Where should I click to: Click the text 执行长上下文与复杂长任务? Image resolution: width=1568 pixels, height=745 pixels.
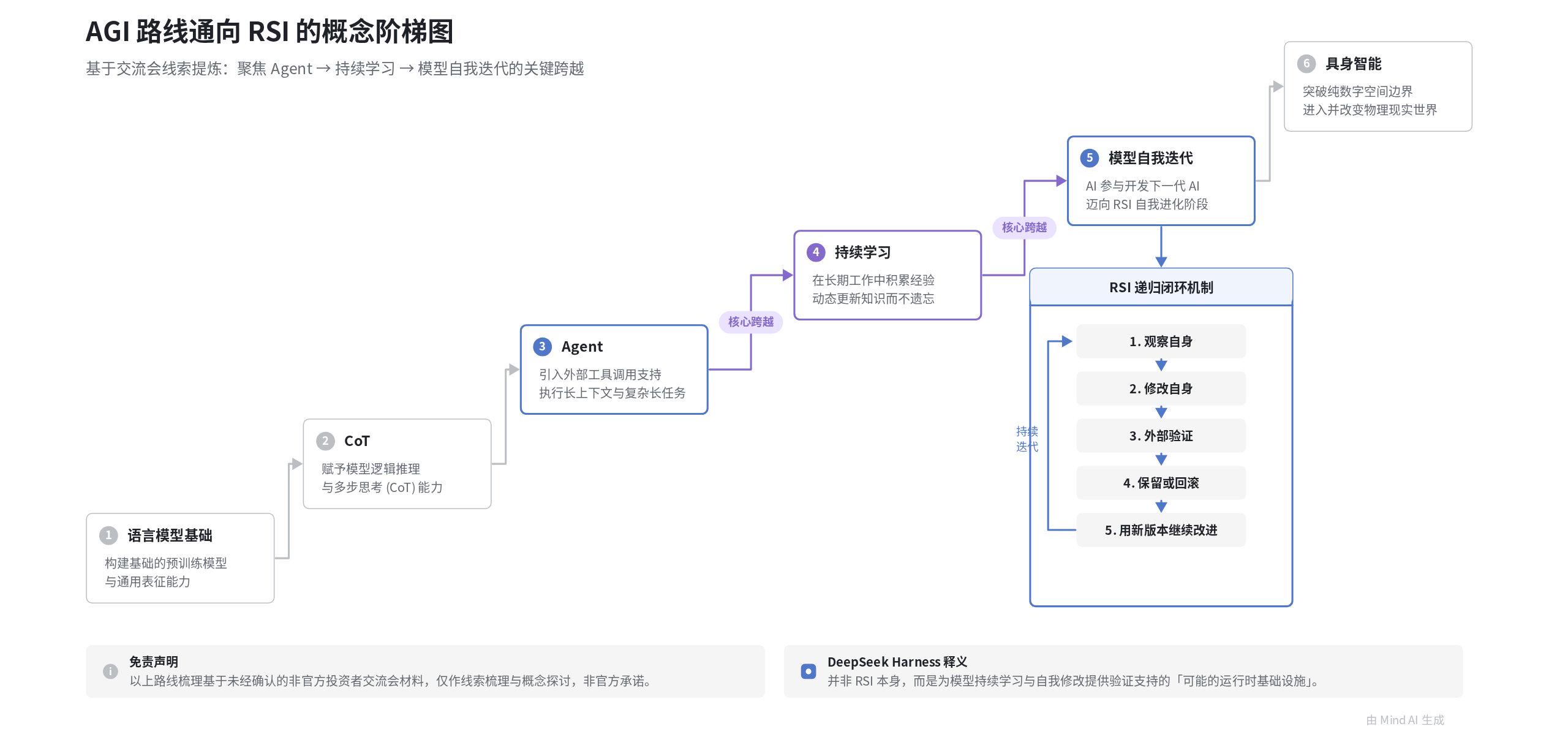click(612, 393)
